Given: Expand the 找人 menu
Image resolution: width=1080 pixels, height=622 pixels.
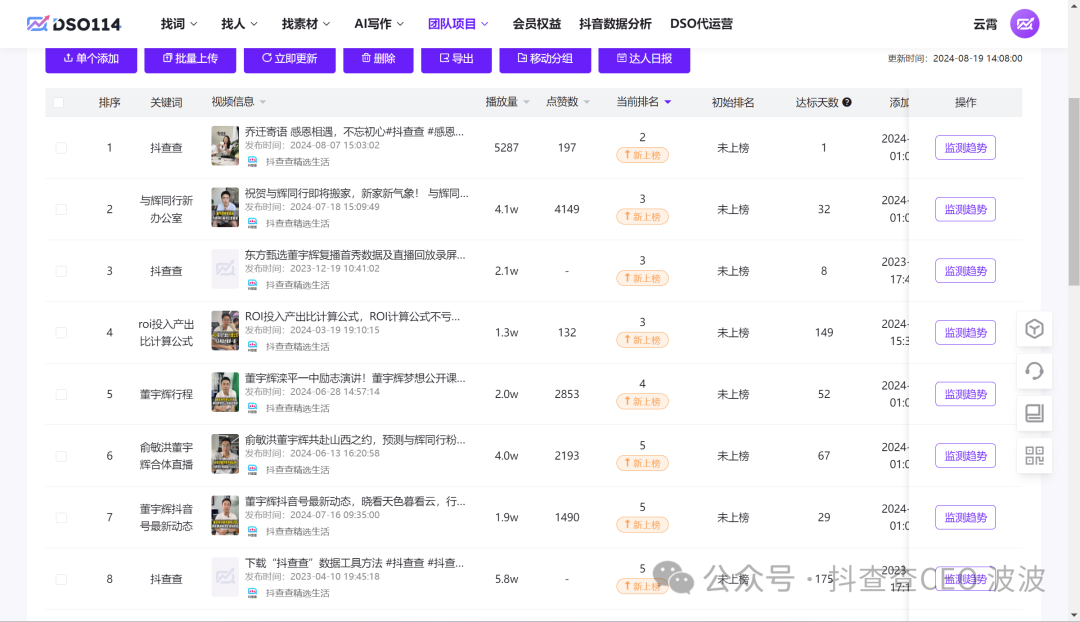Looking at the screenshot, I should 239,24.
